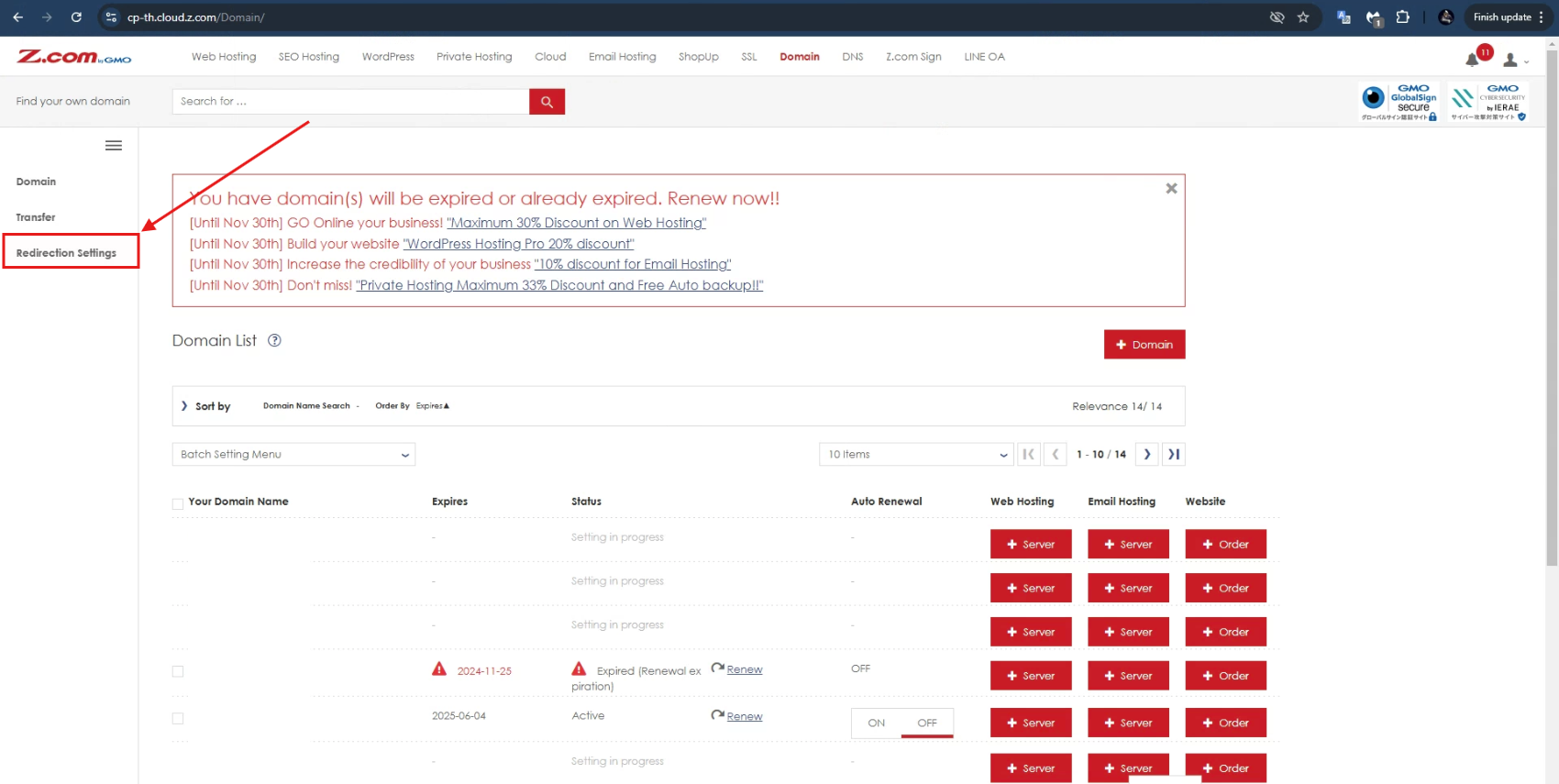Click the red search magnifier button
Image resolution: width=1559 pixels, height=784 pixels.
pos(547,102)
